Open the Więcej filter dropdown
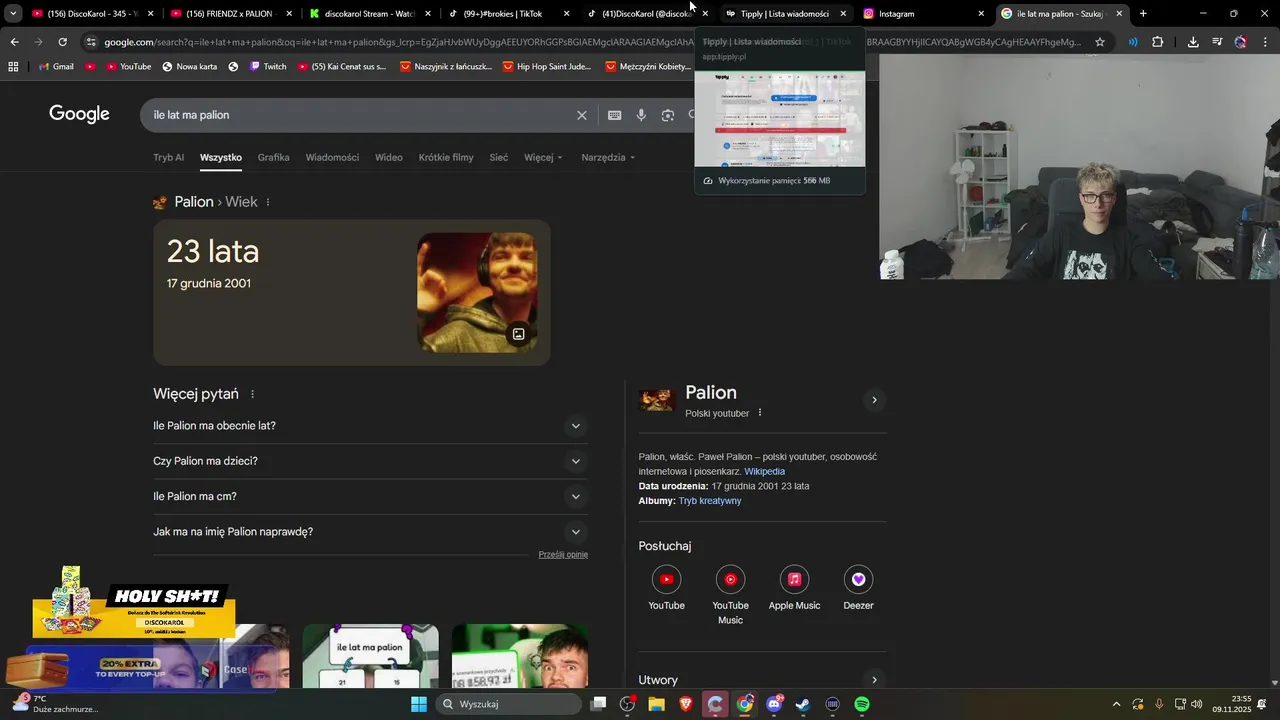 click(x=543, y=157)
